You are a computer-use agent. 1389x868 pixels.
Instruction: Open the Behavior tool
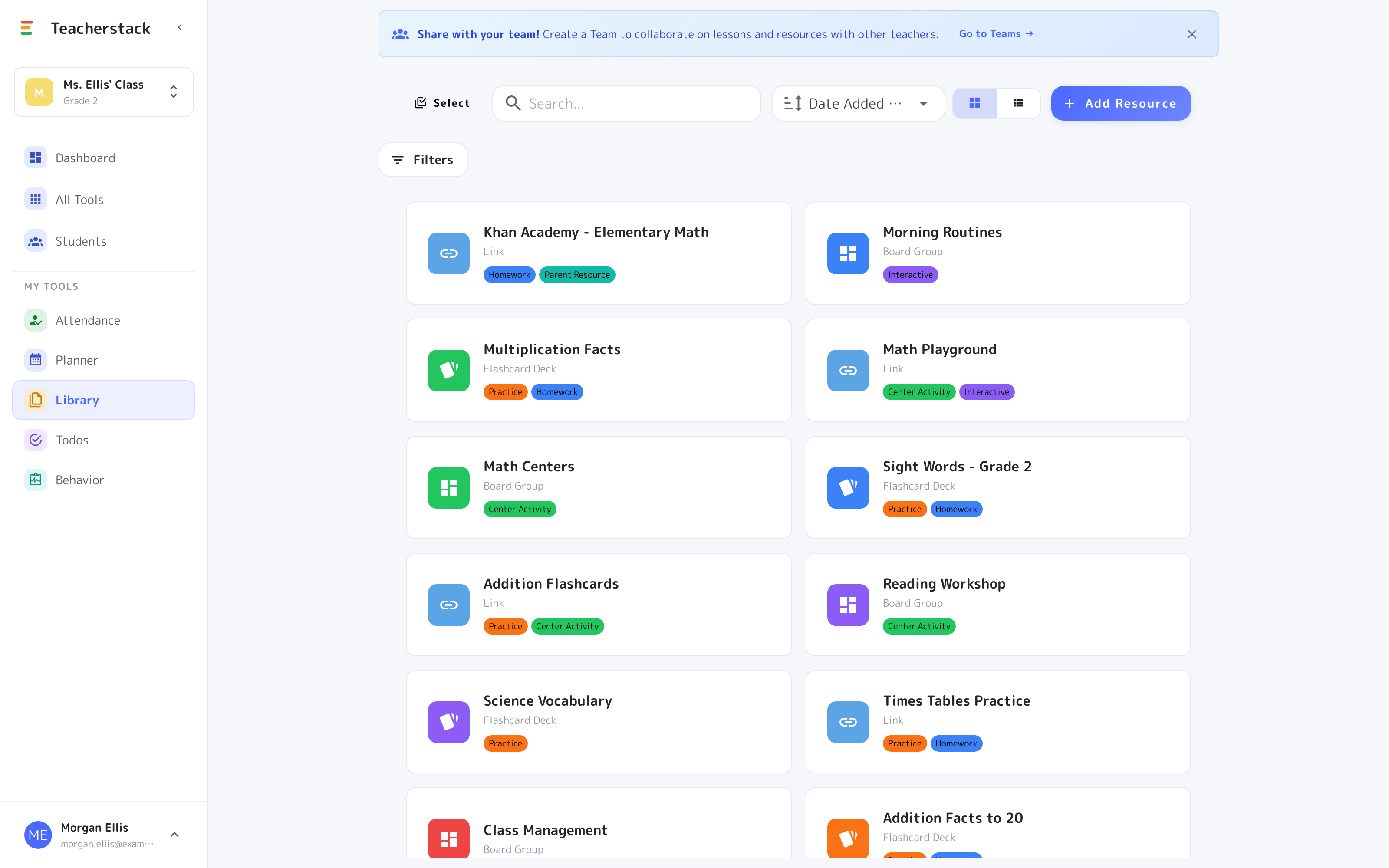click(103, 480)
